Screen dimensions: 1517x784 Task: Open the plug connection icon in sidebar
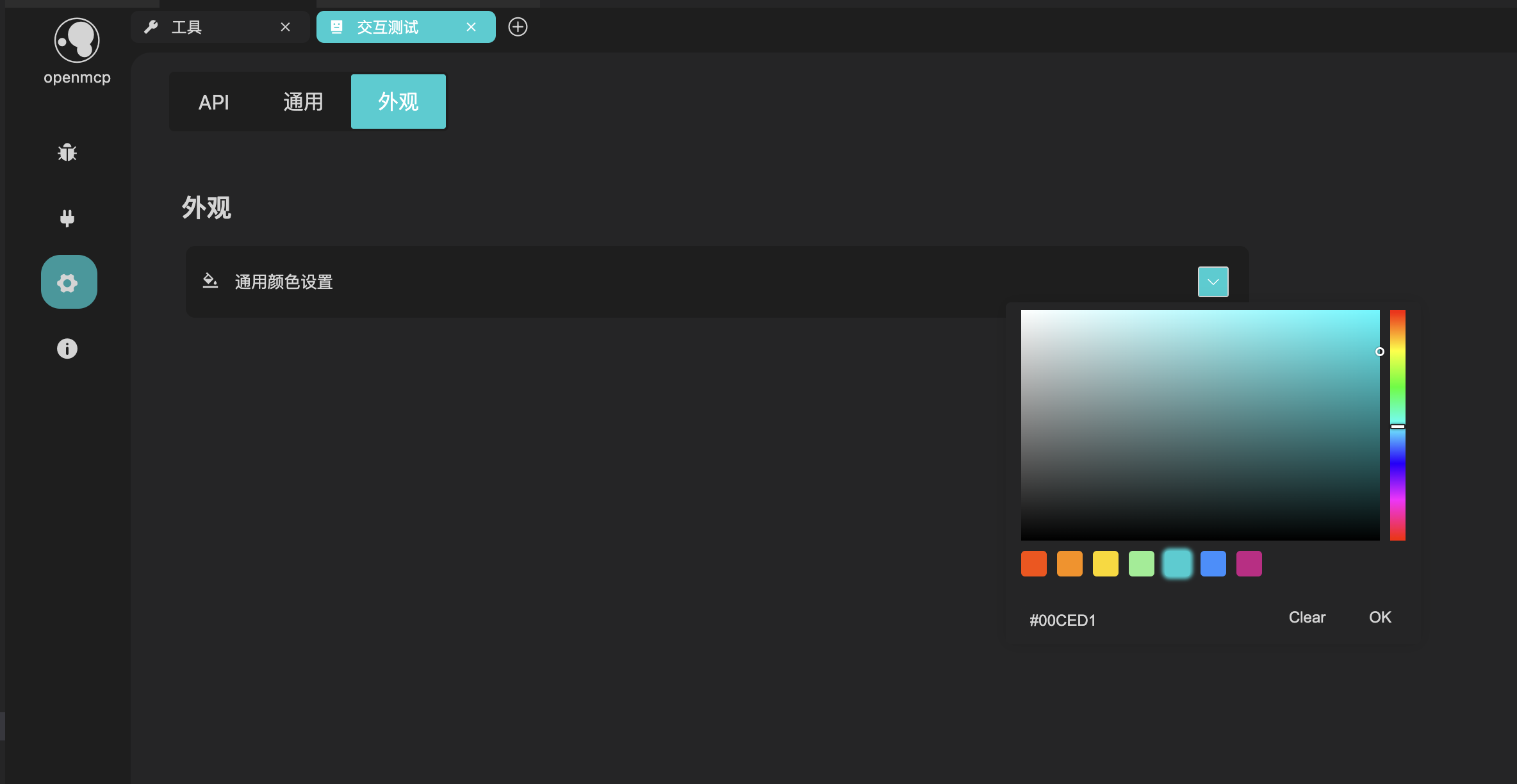pyautogui.click(x=67, y=218)
